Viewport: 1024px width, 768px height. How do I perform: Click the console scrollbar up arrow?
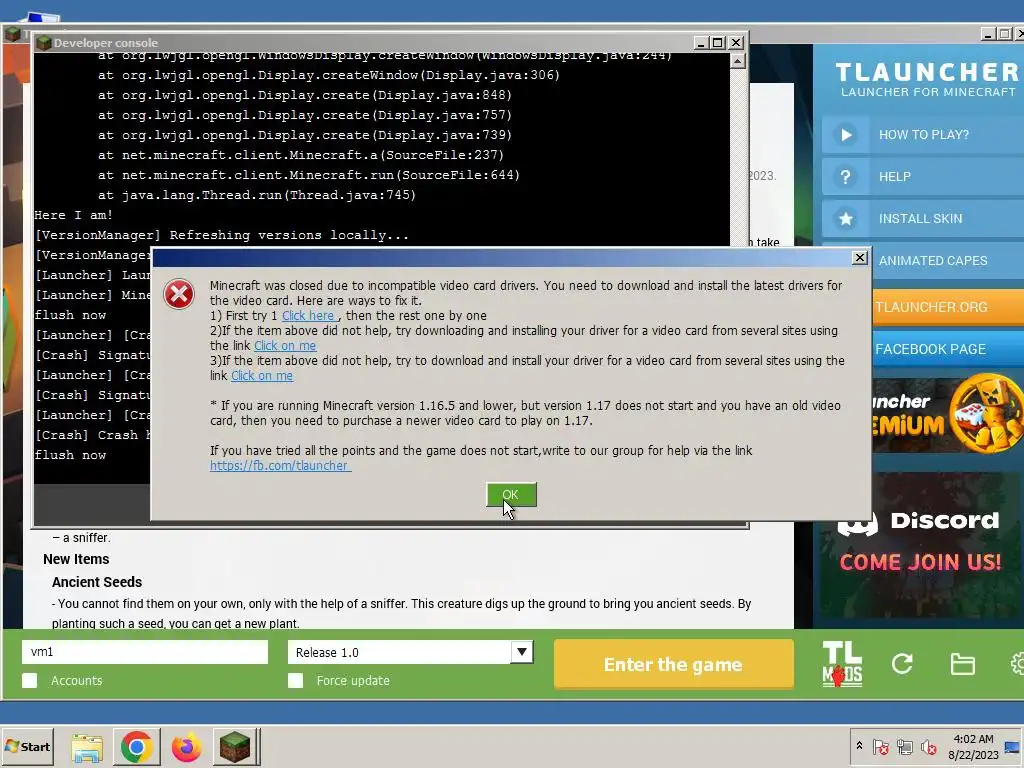(x=738, y=61)
